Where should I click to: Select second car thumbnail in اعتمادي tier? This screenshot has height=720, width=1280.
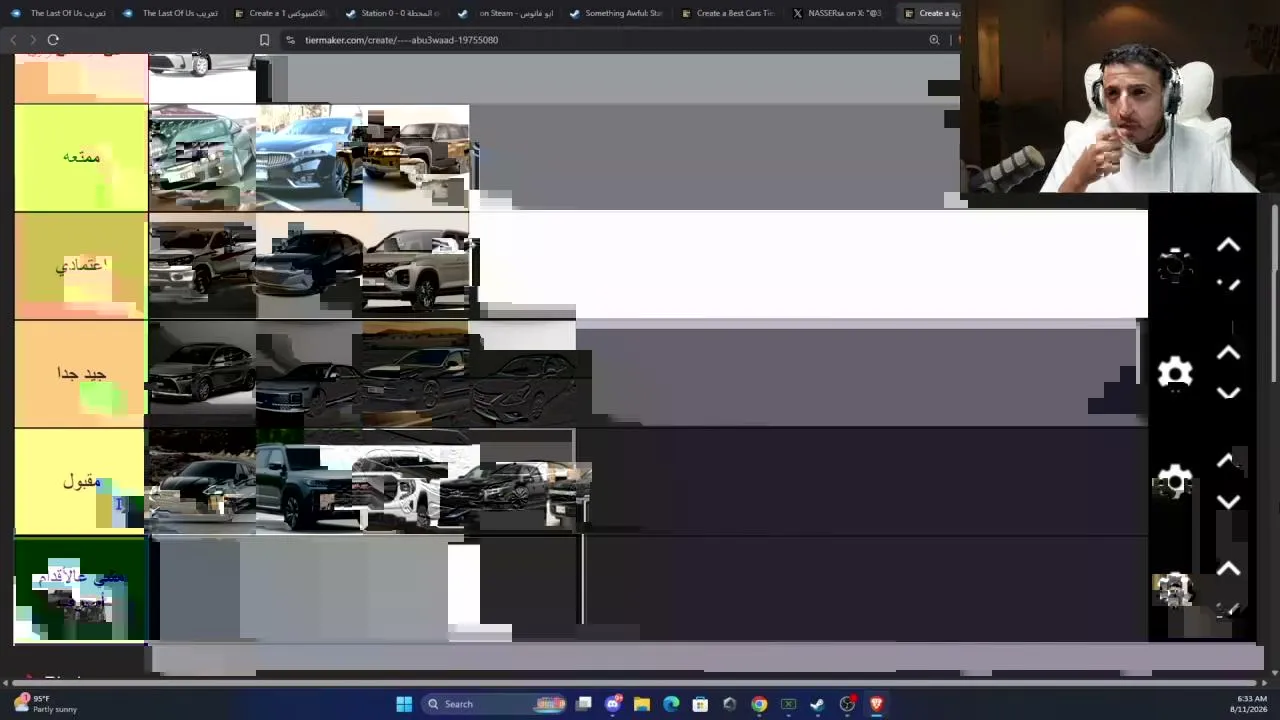tap(309, 266)
